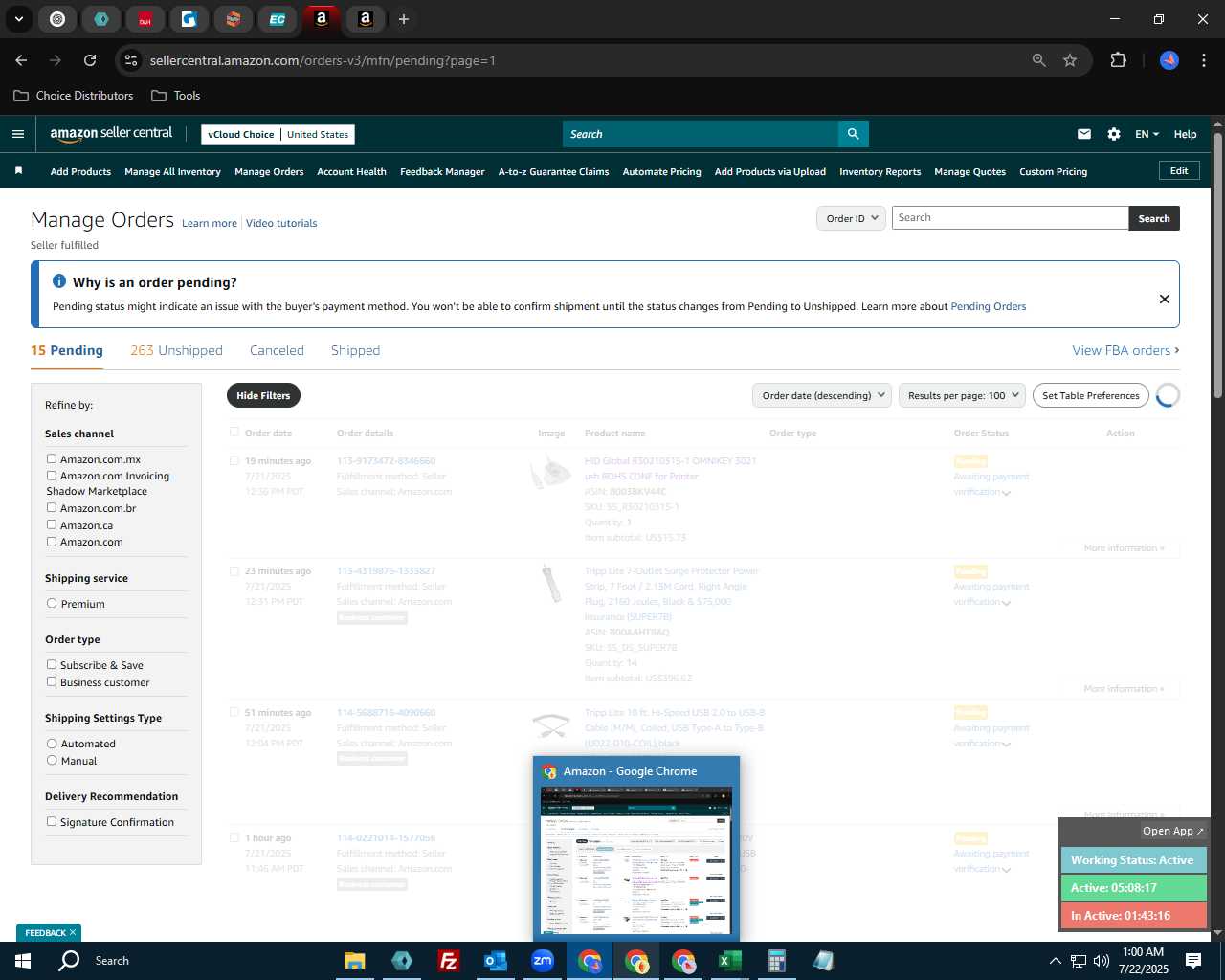Click the browser zoom magnifier icon

coord(1039,60)
